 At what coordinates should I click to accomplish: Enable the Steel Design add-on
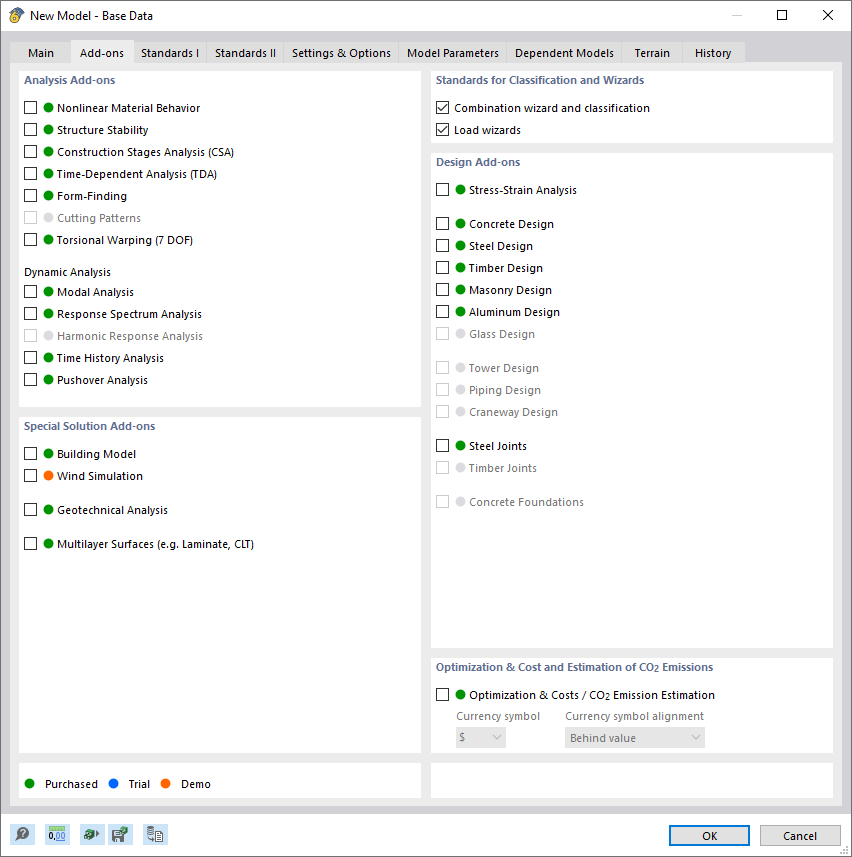click(x=443, y=246)
